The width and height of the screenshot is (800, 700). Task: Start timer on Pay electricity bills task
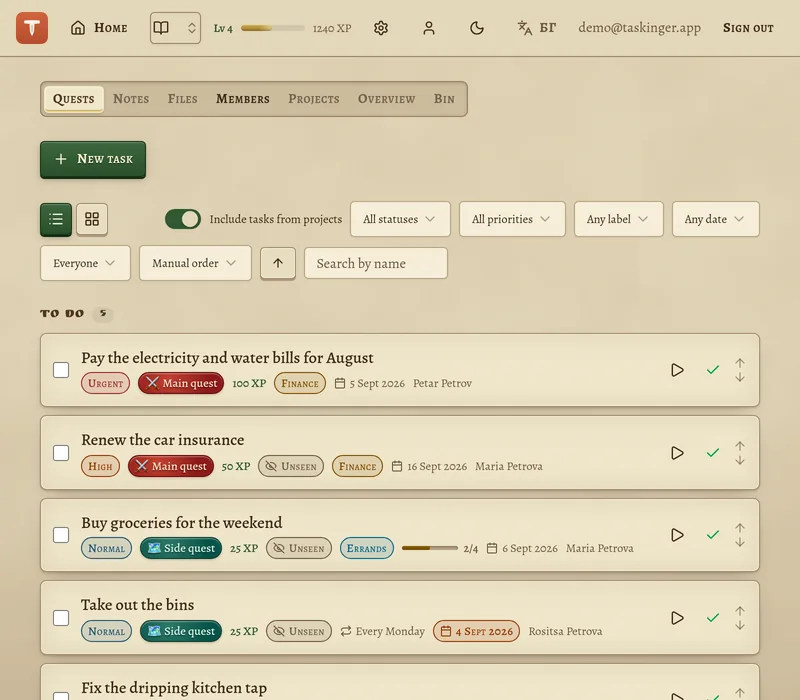(677, 370)
